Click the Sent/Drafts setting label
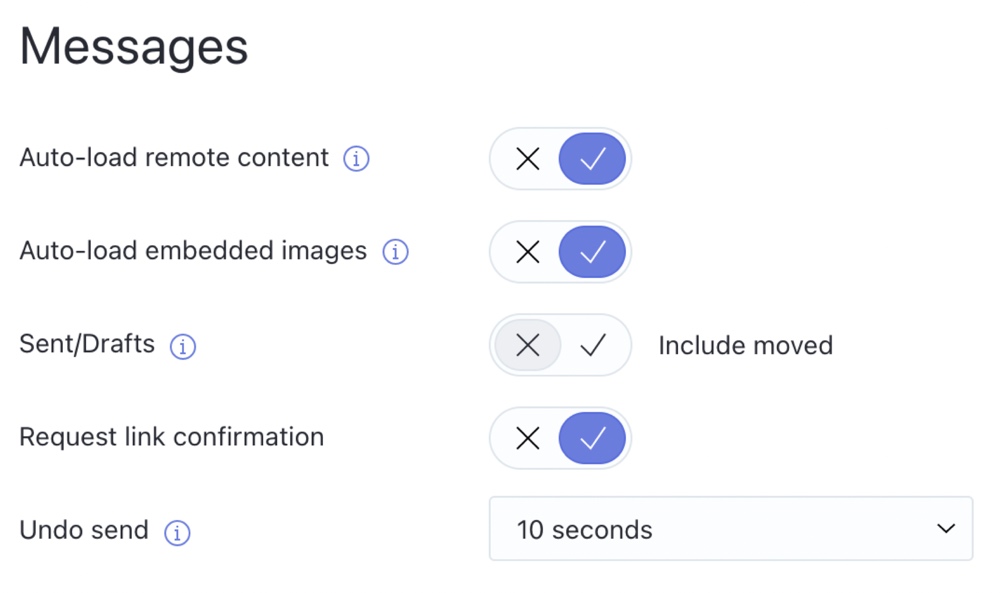The width and height of the screenshot is (1000, 593). point(87,344)
